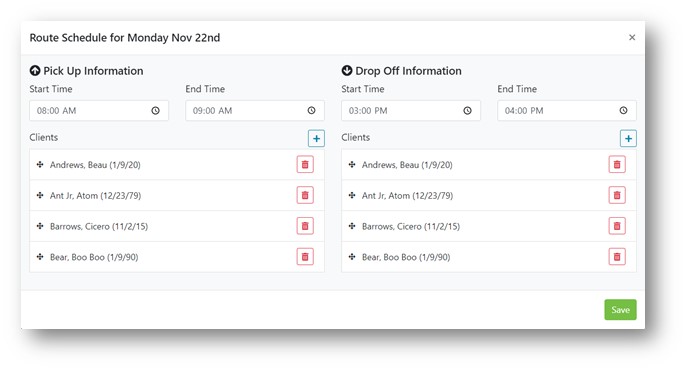Click the Drop Off Information heading

click(x=401, y=71)
